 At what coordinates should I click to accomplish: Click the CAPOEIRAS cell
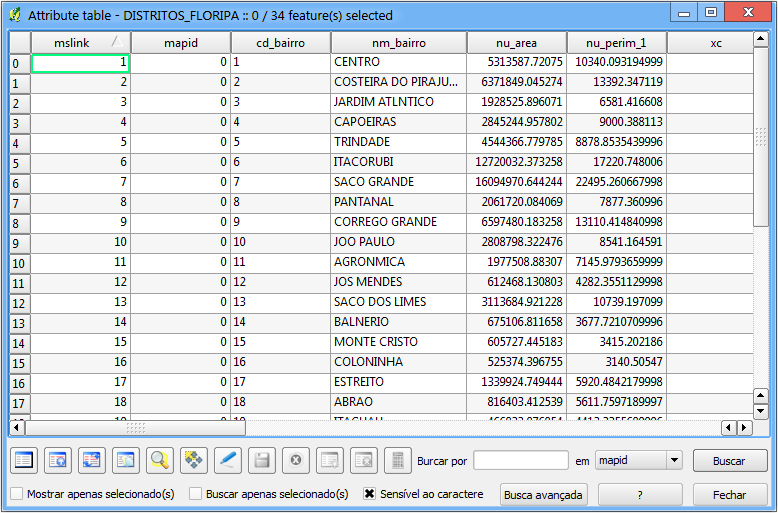pos(399,122)
